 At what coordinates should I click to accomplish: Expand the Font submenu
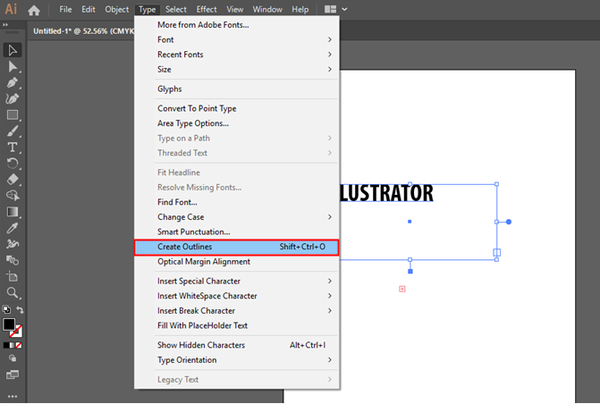coord(236,40)
